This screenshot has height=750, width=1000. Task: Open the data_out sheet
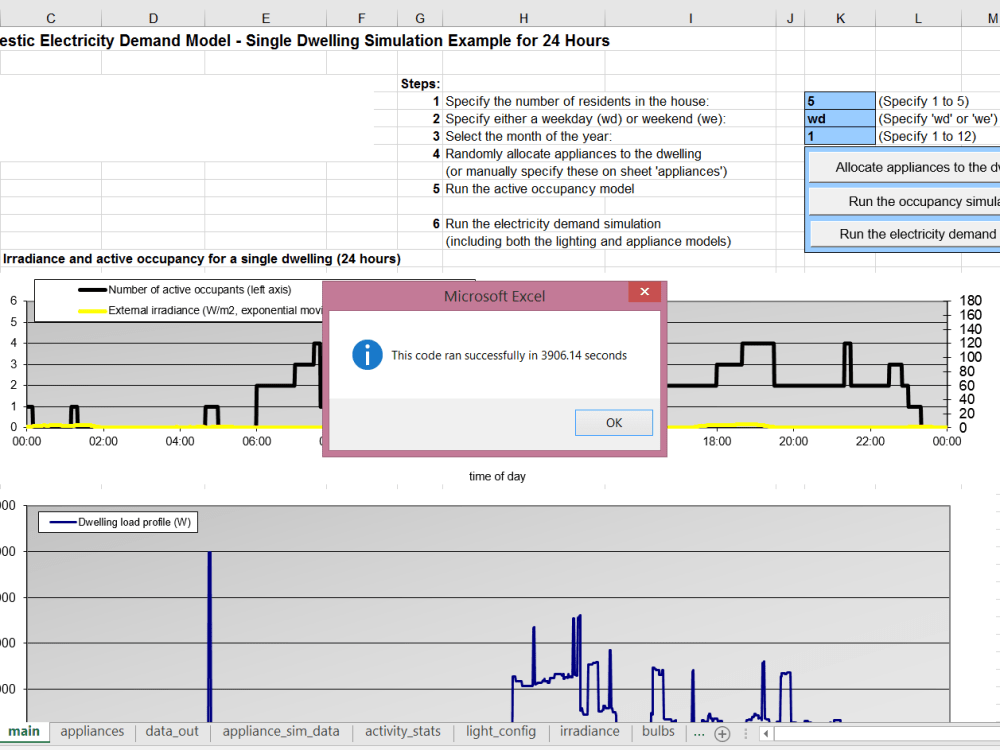pyautogui.click(x=171, y=732)
